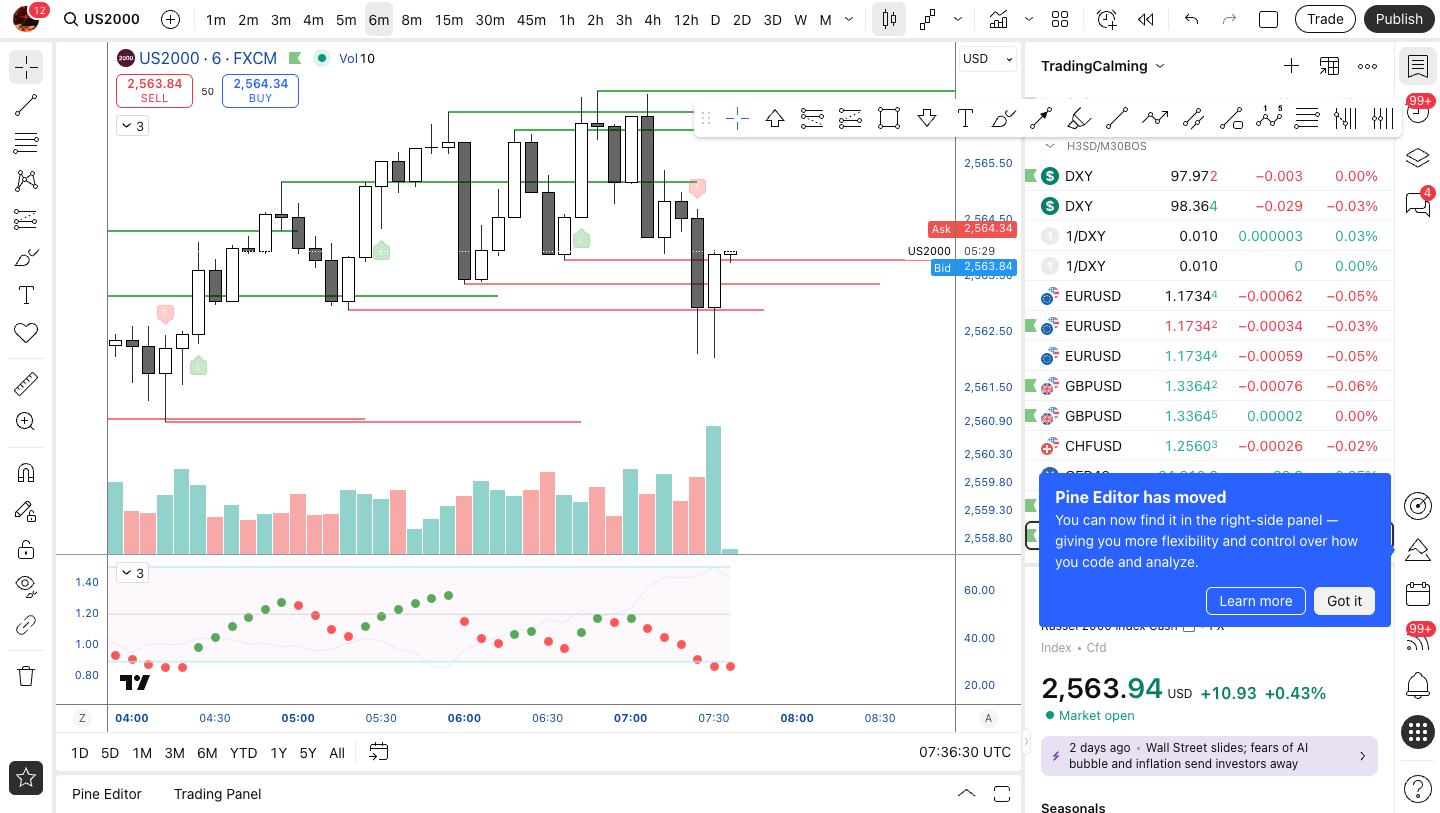
Task: Switch to the Trading Panel tab
Action: point(217,794)
